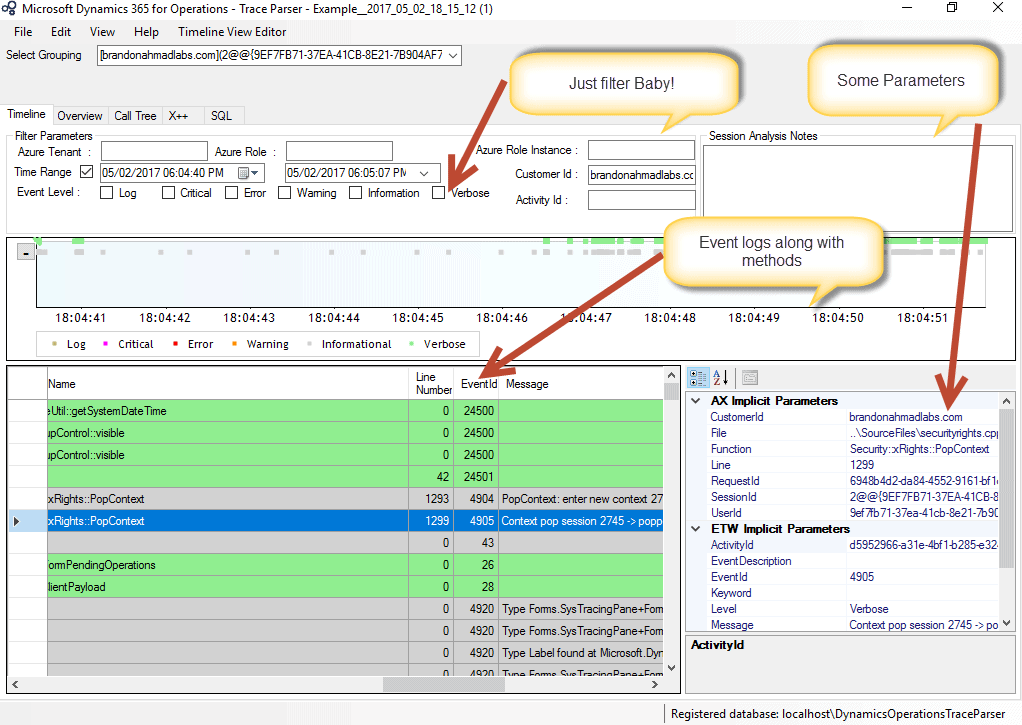Screen dimensions: 1022x725
Task: Open the Help menu
Action: tap(146, 31)
